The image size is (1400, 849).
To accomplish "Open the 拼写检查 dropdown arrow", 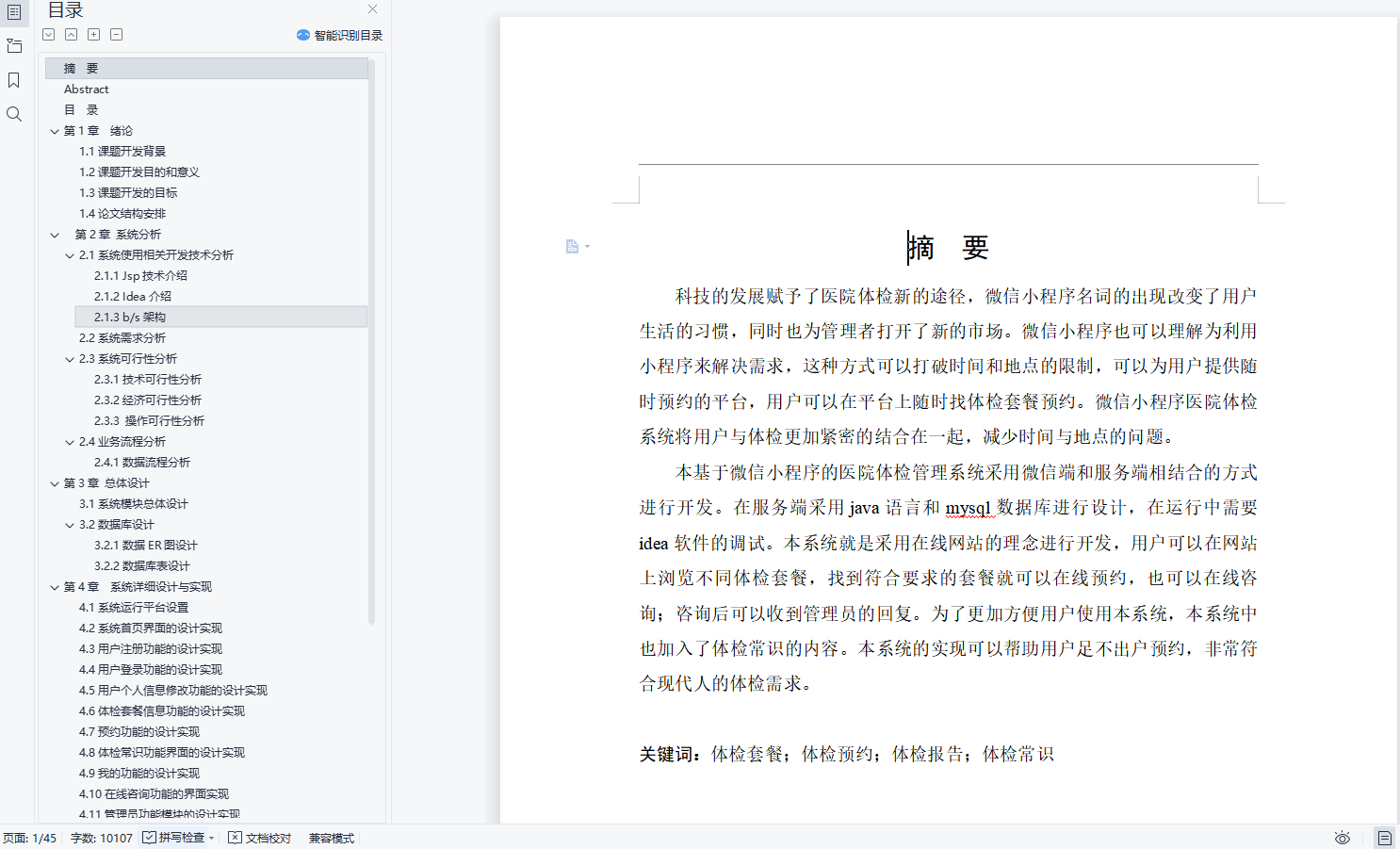I will pos(212,838).
